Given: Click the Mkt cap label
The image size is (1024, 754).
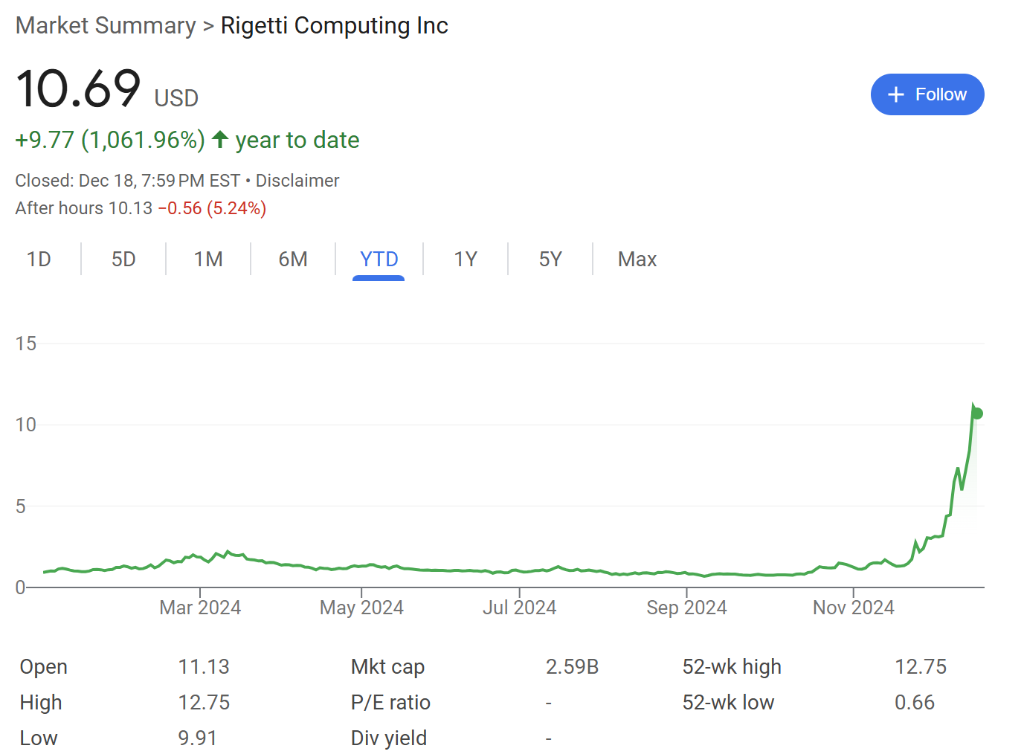Looking at the screenshot, I should [389, 667].
